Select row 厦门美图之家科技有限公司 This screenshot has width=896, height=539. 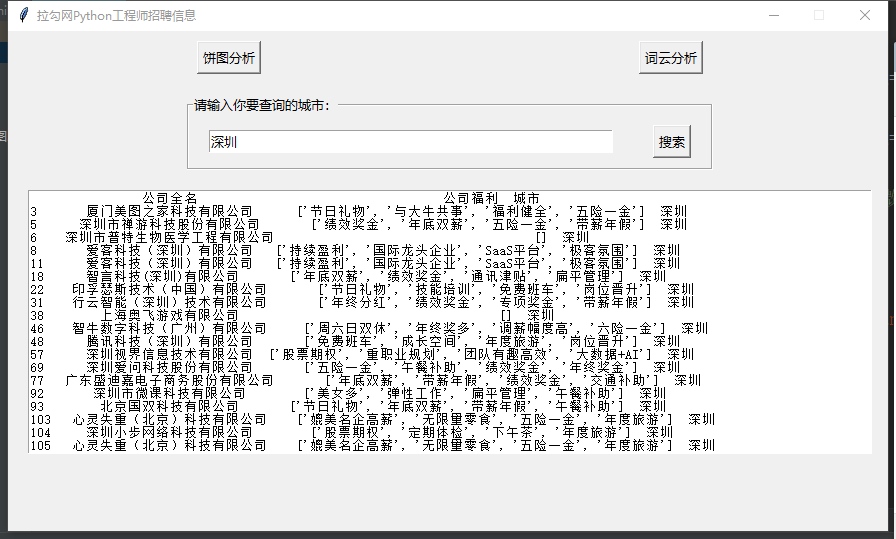[359, 211]
